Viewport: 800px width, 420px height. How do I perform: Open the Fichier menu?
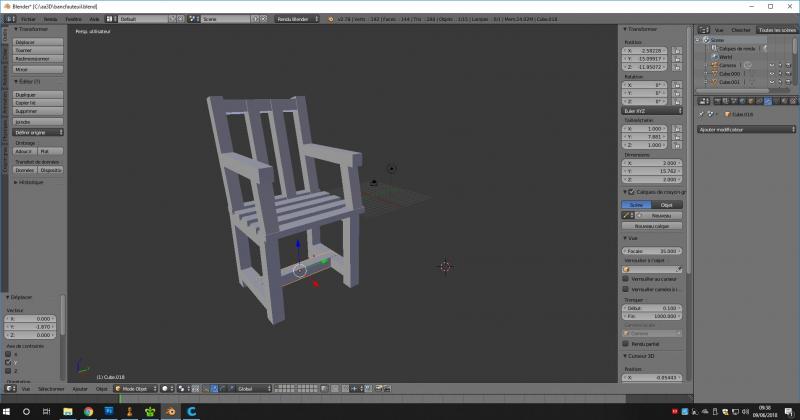27,19
